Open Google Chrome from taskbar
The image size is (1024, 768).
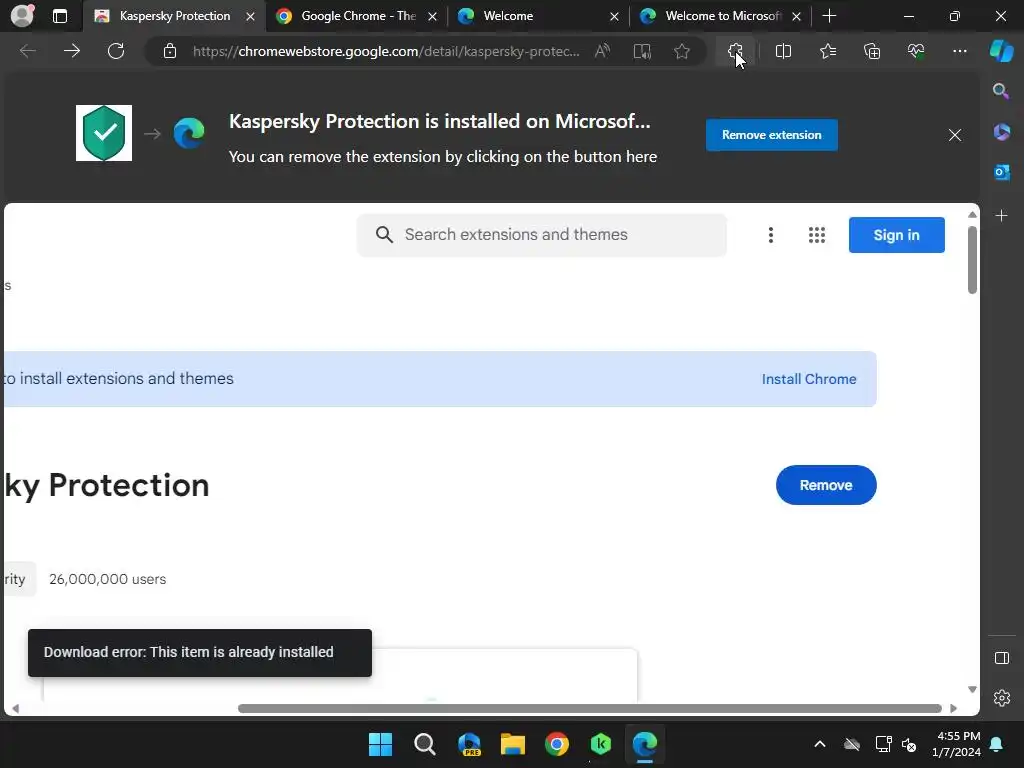pyautogui.click(x=556, y=744)
